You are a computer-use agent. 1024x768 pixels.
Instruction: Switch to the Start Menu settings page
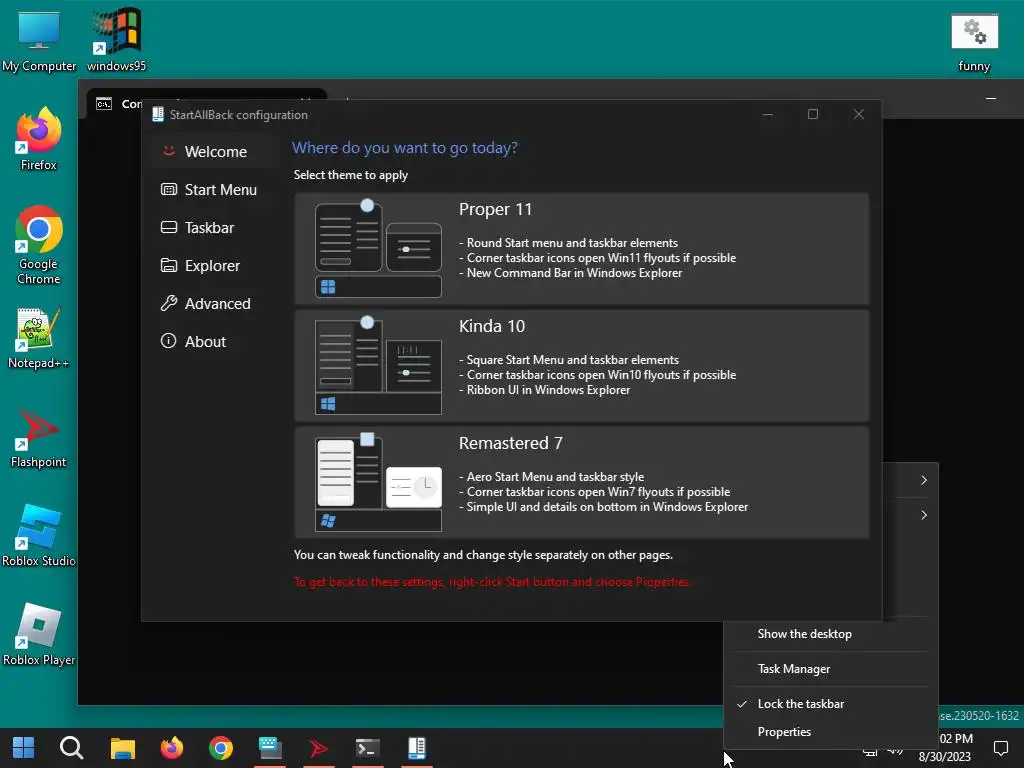pos(215,189)
